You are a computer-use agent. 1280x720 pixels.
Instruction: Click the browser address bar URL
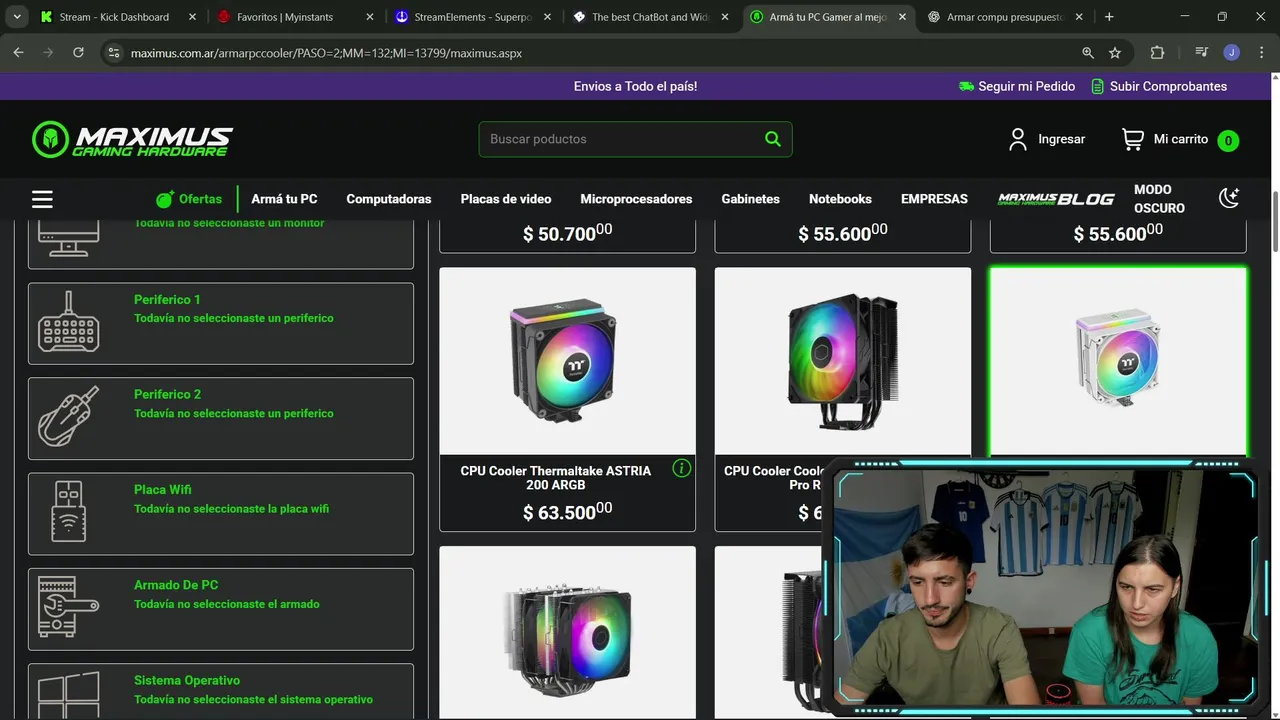coord(326,53)
